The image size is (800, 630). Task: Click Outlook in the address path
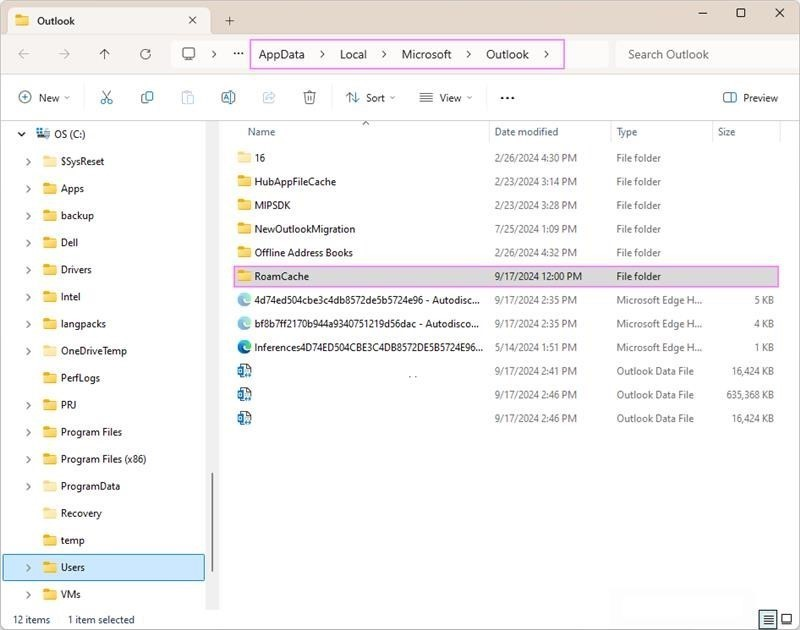[x=507, y=54]
